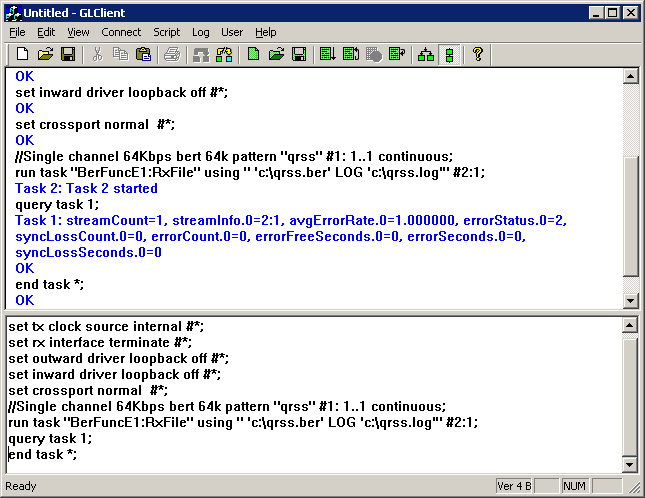
Task: Click the script pane scroll up arrow
Action: coord(630,326)
